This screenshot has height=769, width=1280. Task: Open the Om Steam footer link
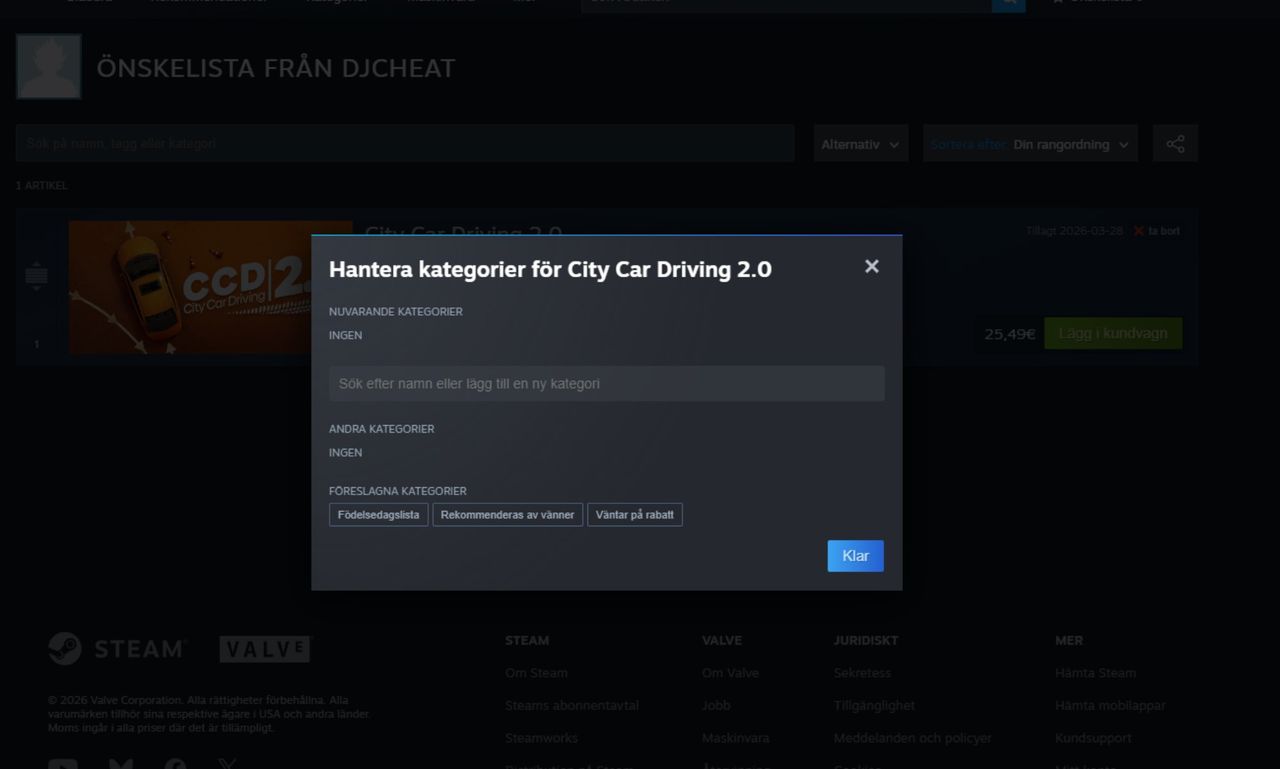point(536,673)
